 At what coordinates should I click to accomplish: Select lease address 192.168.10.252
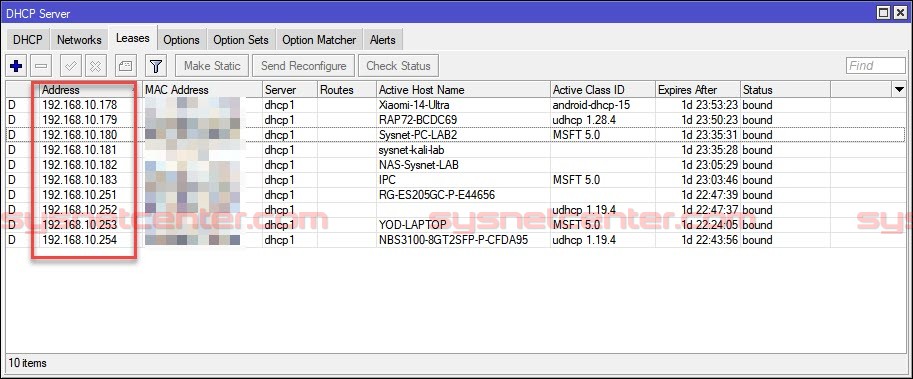(80, 210)
